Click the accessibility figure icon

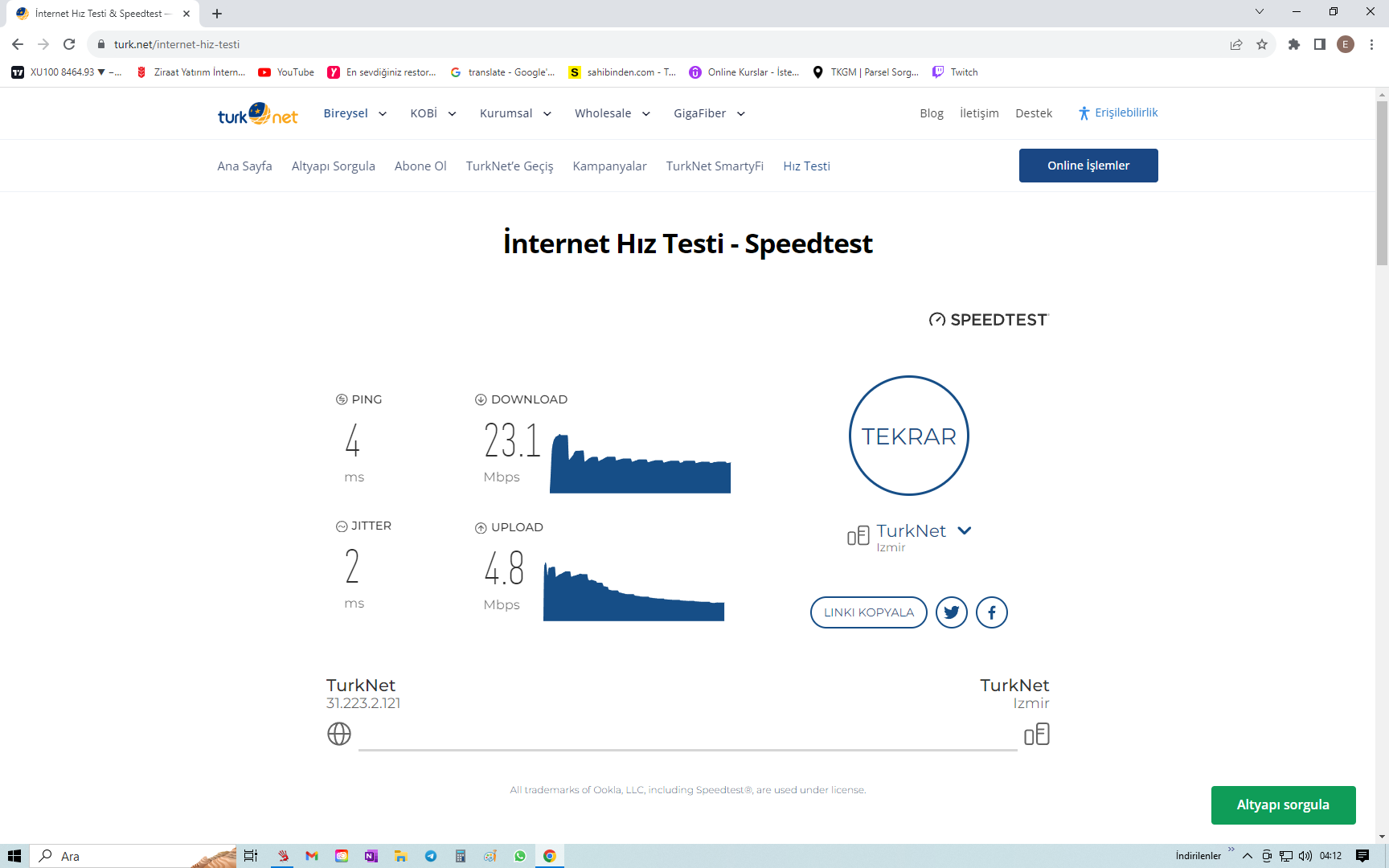(x=1084, y=113)
